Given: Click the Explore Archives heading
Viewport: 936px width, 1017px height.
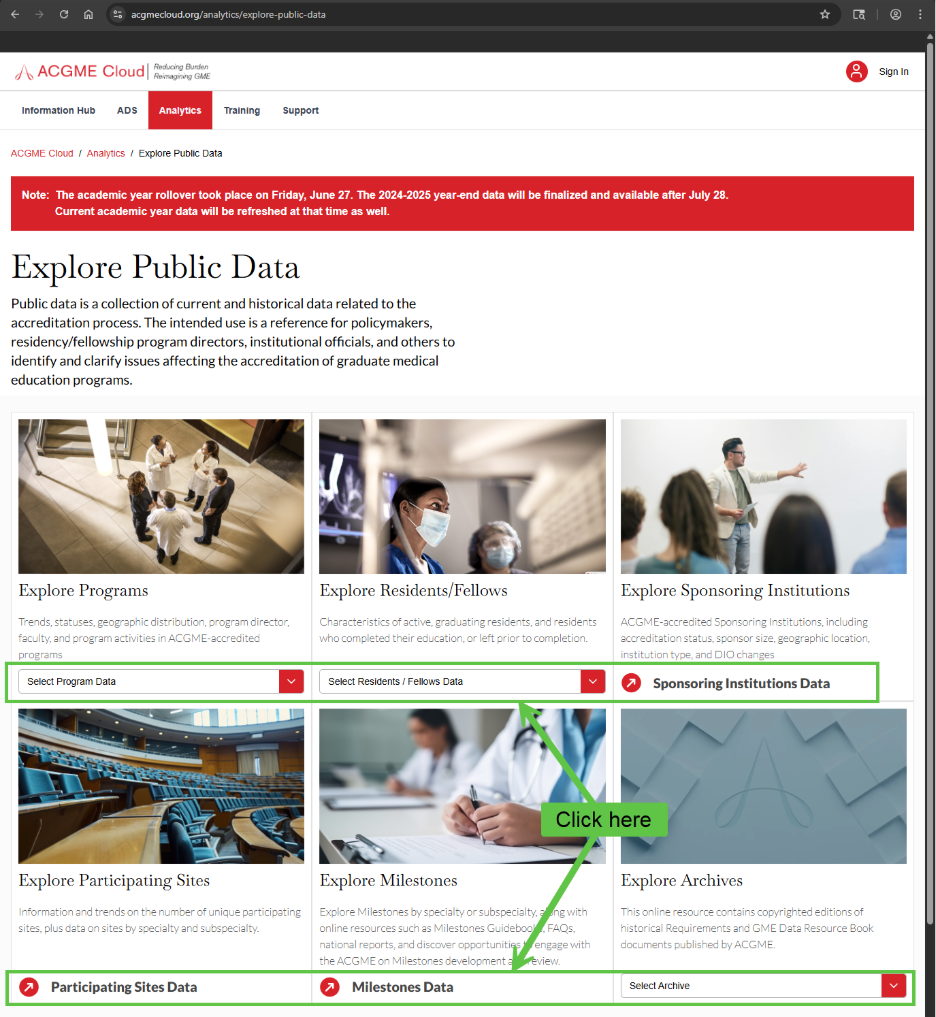Looking at the screenshot, I should (681, 881).
